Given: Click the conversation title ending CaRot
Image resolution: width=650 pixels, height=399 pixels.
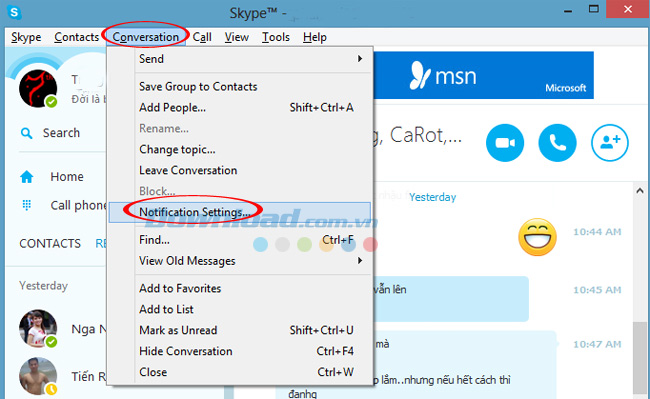Looking at the screenshot, I should coord(419,135).
